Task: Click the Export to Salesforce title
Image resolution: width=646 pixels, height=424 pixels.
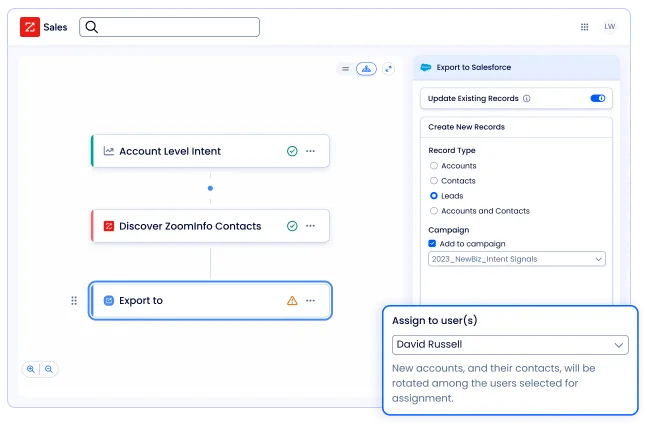Action: click(x=474, y=67)
